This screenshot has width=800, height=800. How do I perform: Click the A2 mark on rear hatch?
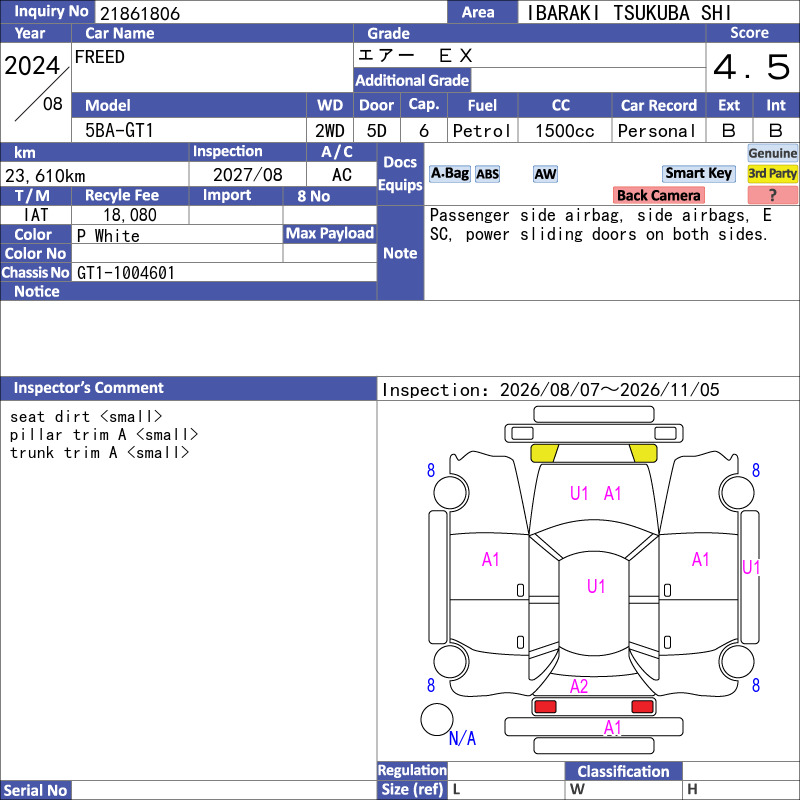point(579,686)
